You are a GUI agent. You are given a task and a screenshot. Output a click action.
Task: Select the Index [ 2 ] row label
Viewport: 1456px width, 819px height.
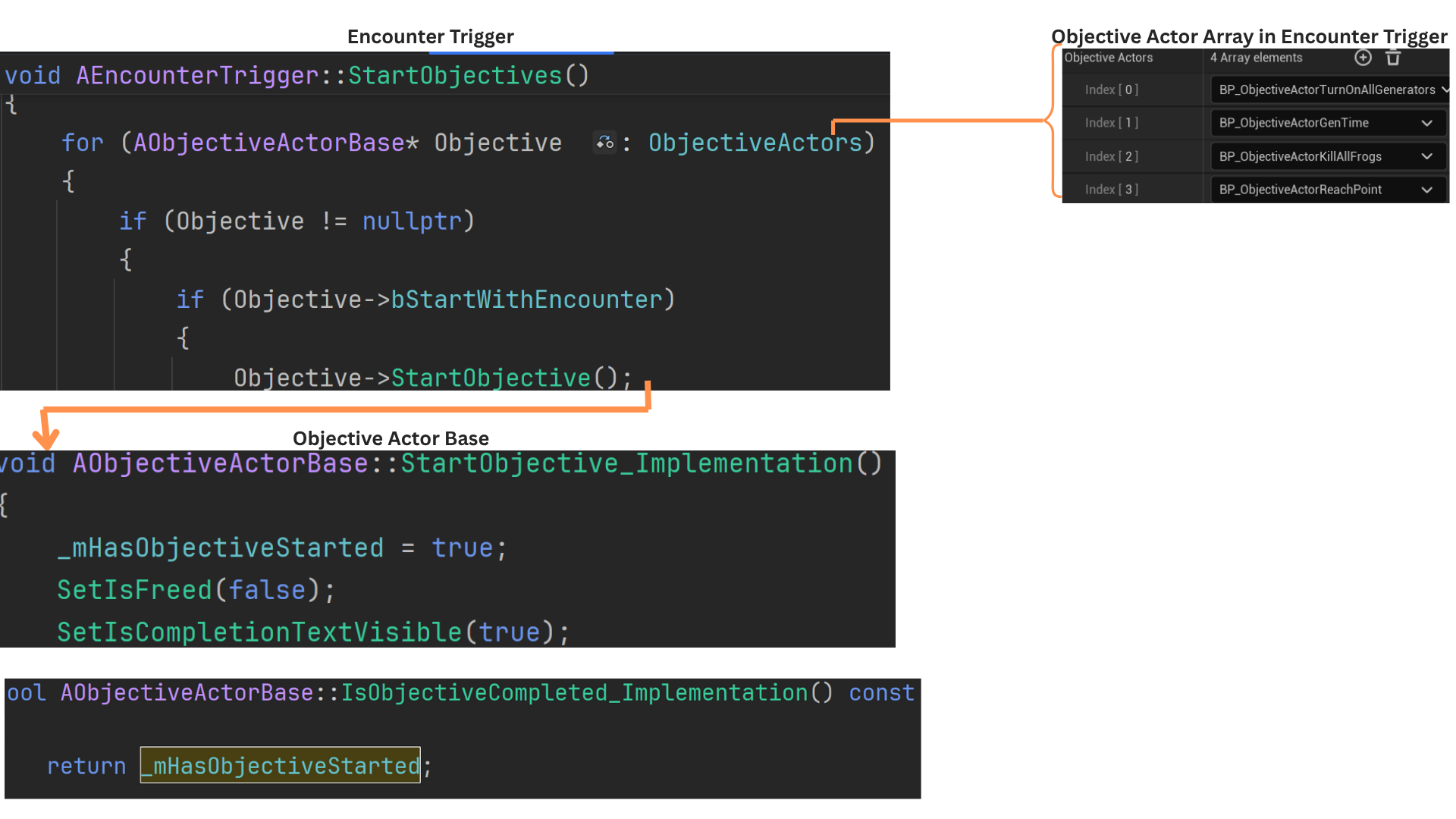click(1111, 156)
